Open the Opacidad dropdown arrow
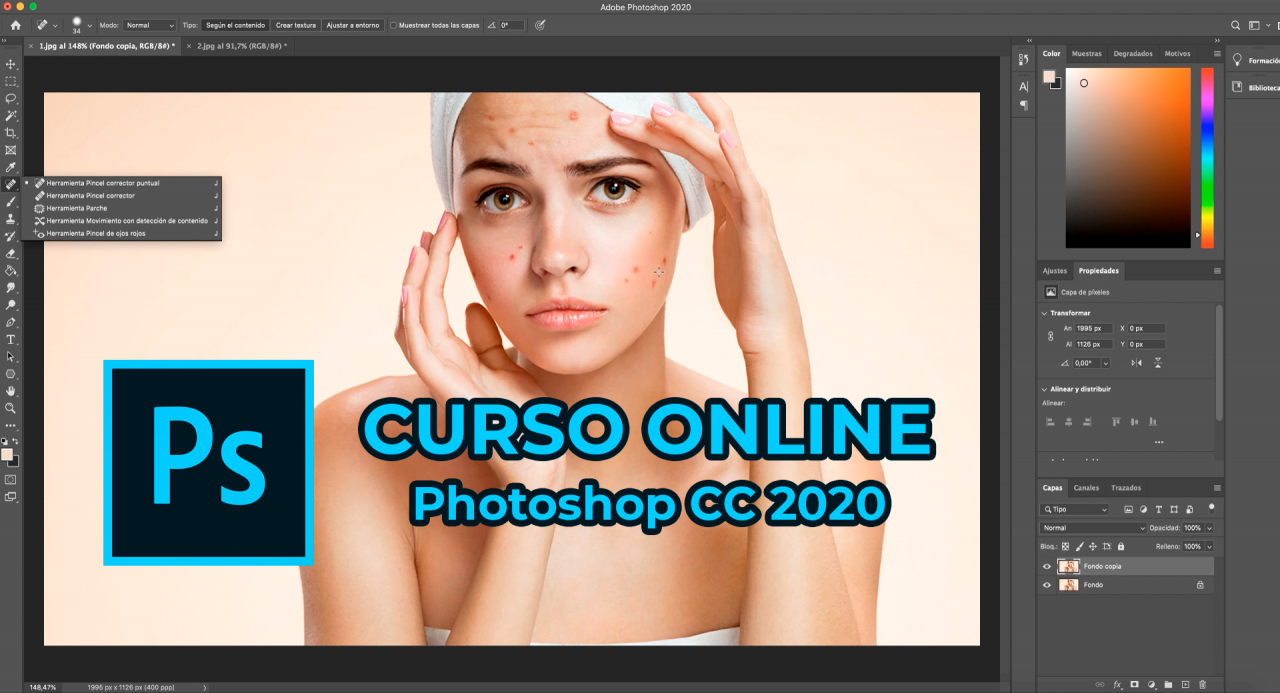The width and height of the screenshot is (1280, 693). coord(1209,528)
